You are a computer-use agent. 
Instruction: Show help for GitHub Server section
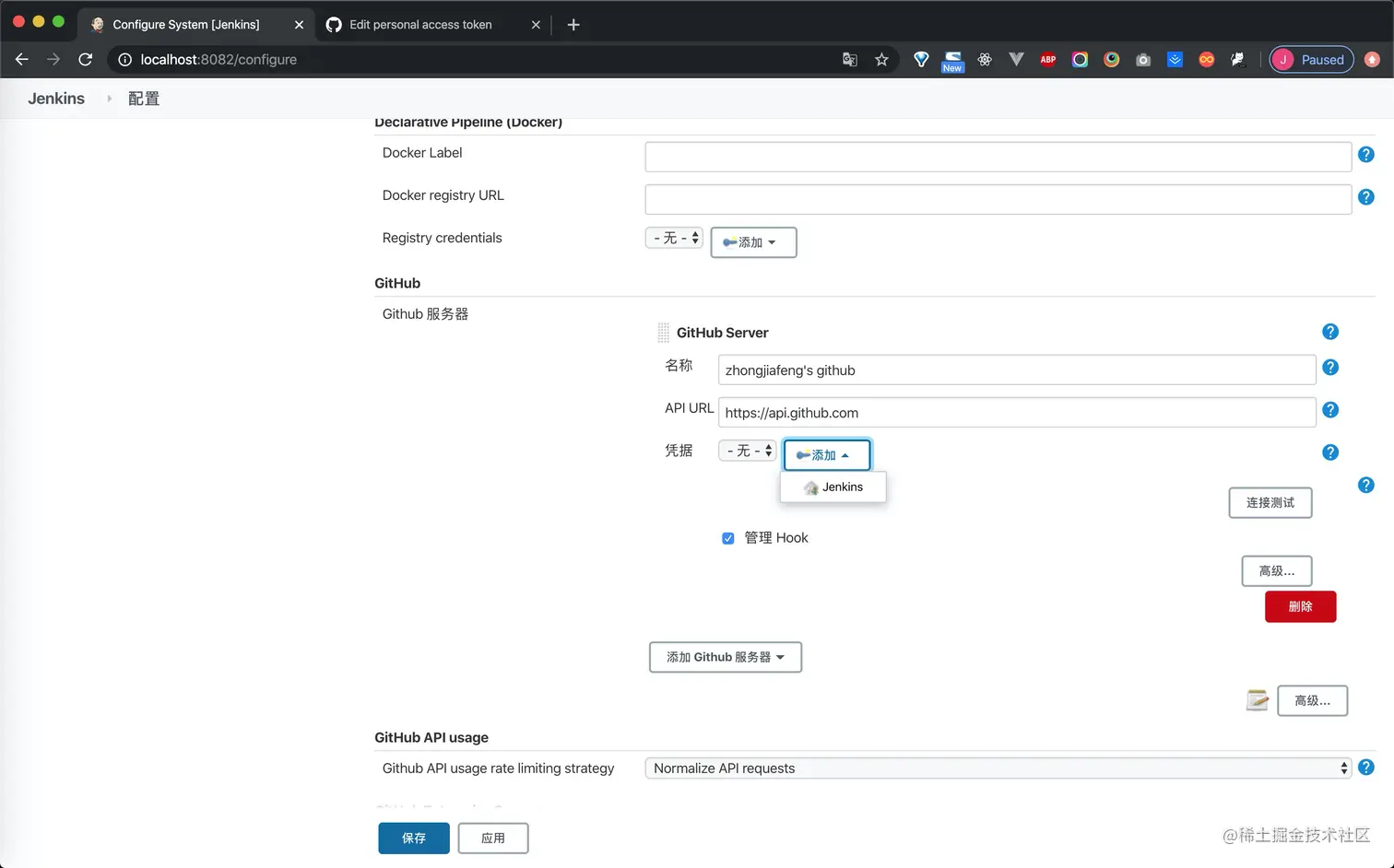click(1330, 332)
